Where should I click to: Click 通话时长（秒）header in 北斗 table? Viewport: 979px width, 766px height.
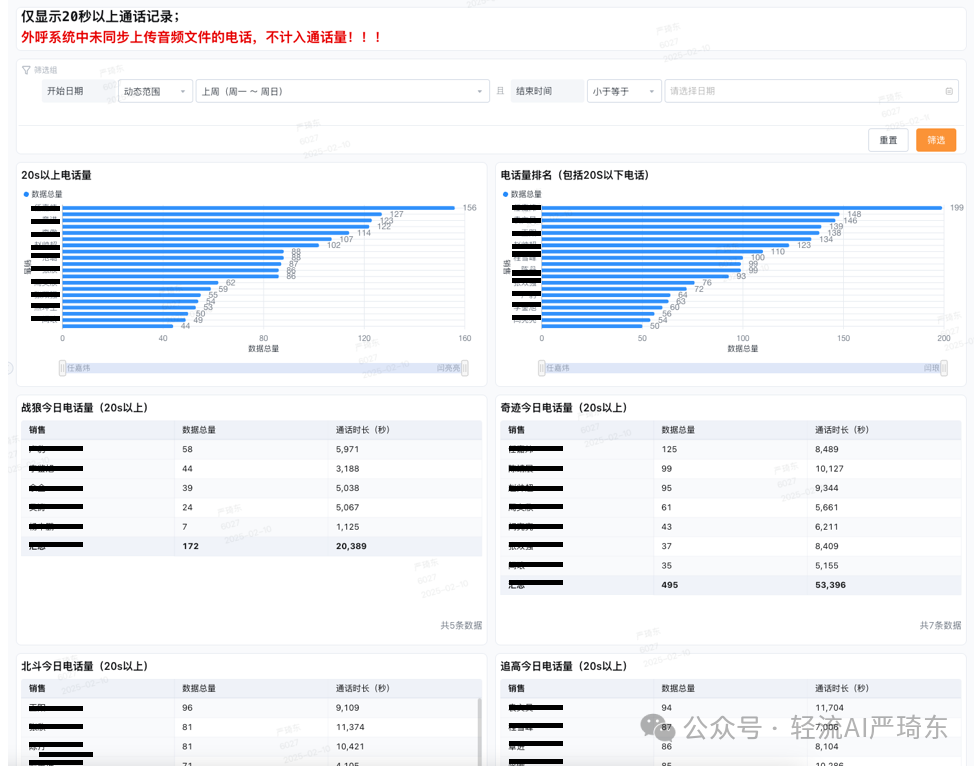362,688
